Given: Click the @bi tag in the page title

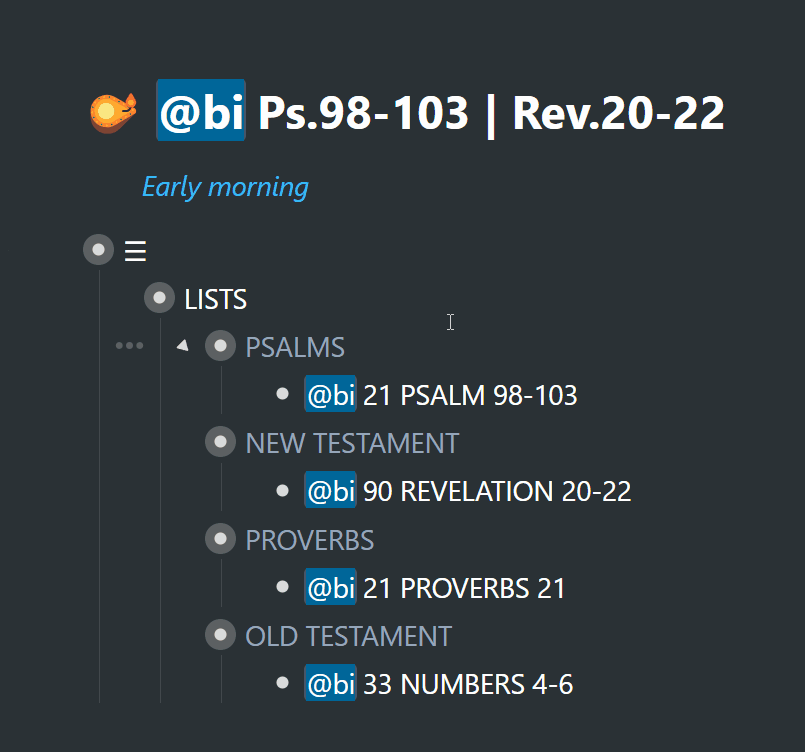Looking at the screenshot, I should [x=201, y=110].
